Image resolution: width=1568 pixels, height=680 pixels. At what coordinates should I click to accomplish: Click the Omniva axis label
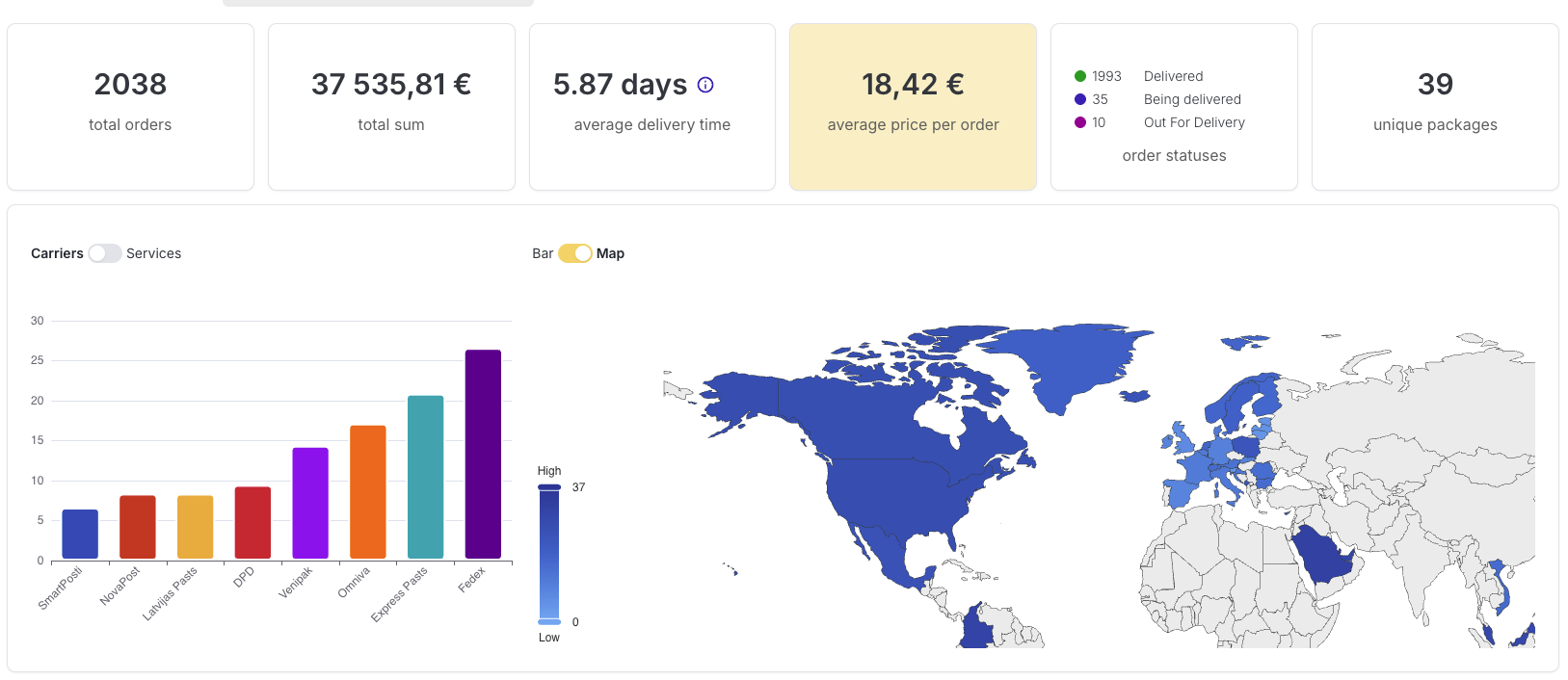point(354,583)
